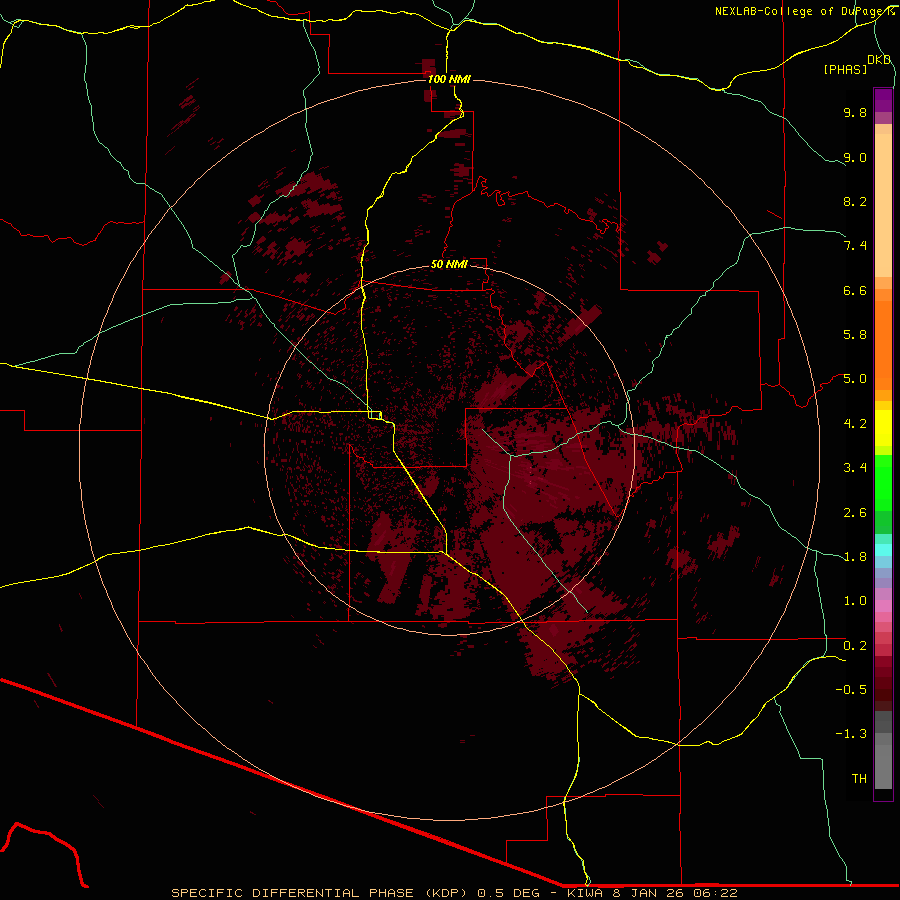Screen dimensions: 900x900
Task: Select the orange swatch near 5.8
Action: 883,335
